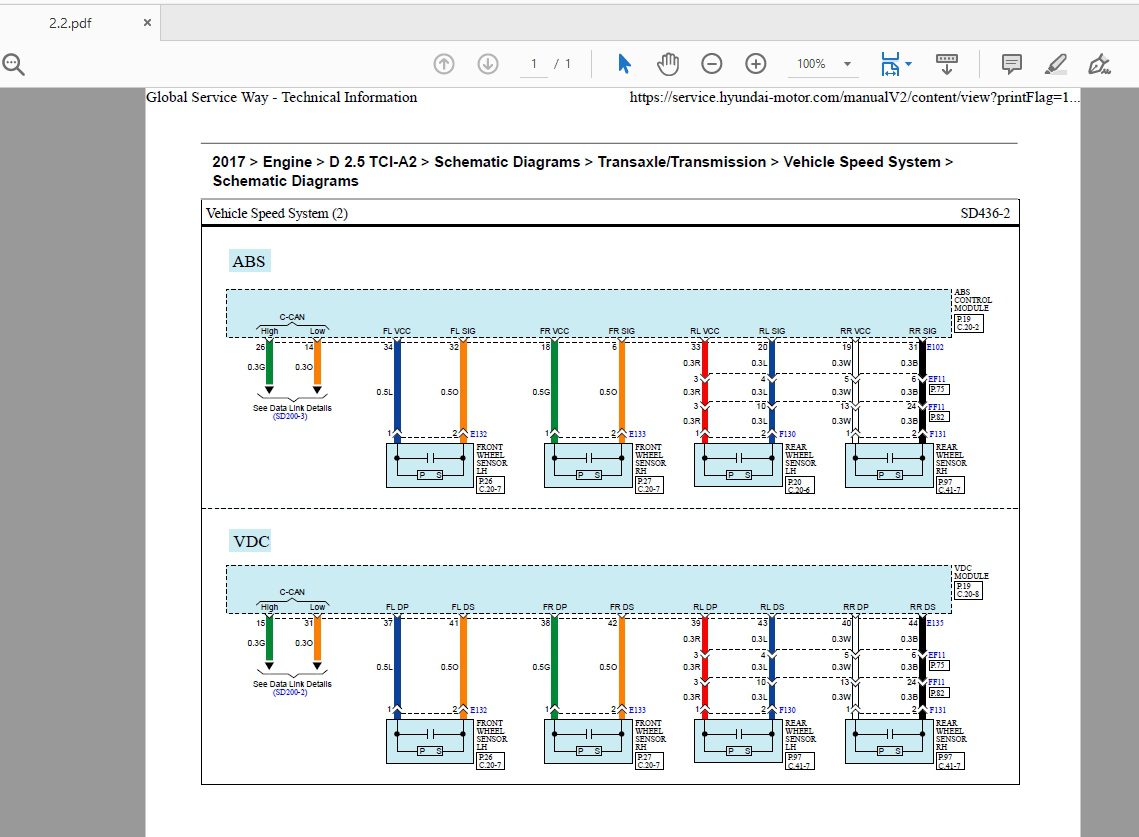Switch to the 2.2.pdf tab
1139x837 pixels.
point(70,23)
